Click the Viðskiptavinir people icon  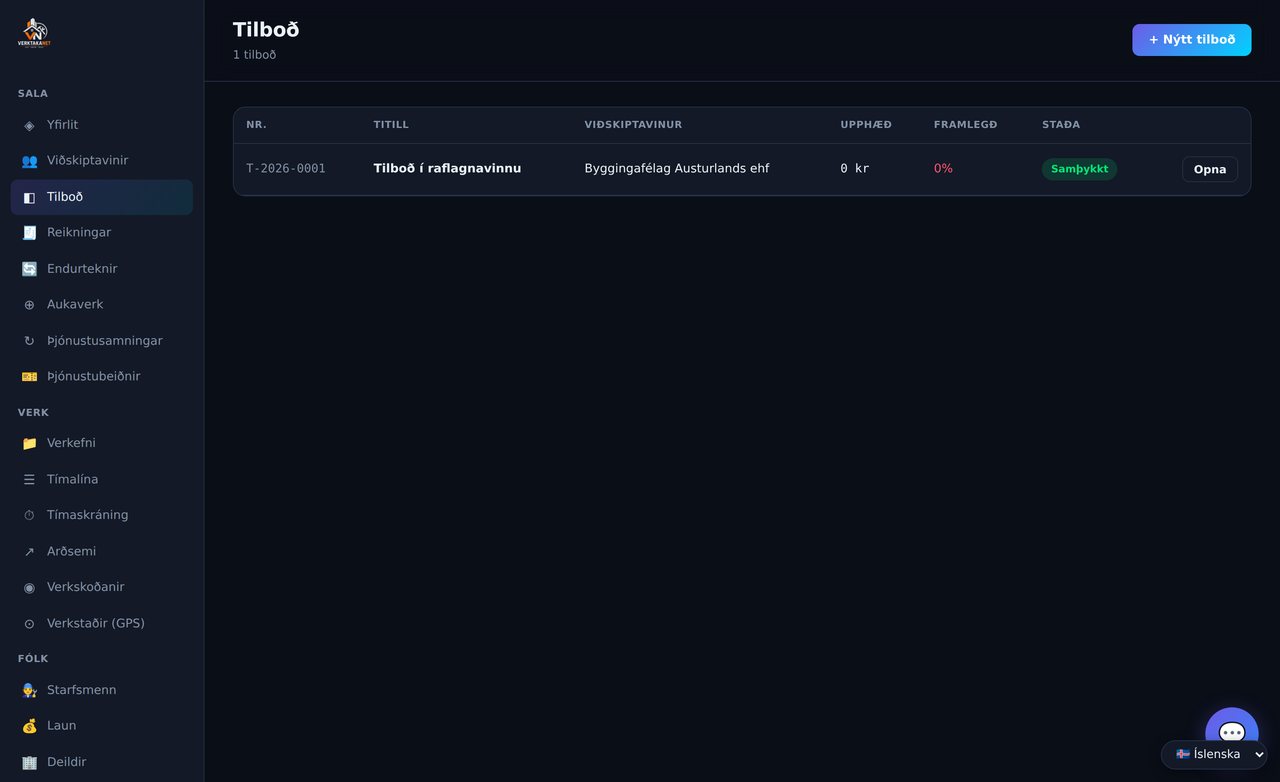29,161
